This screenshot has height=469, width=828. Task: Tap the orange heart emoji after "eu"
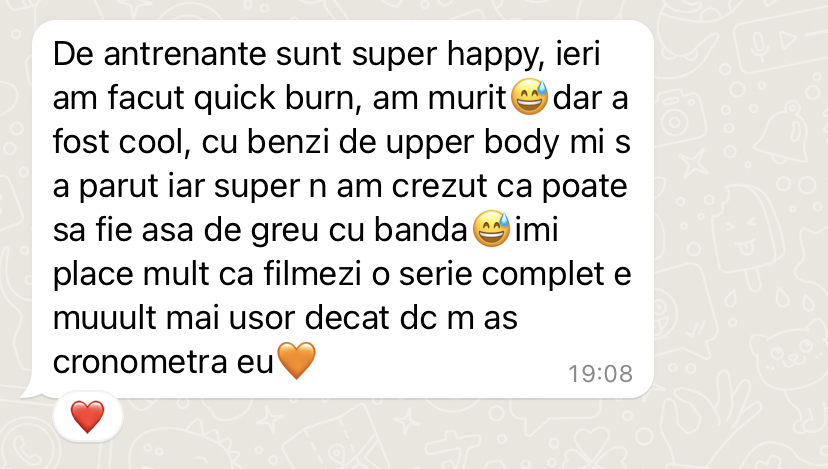[296, 361]
